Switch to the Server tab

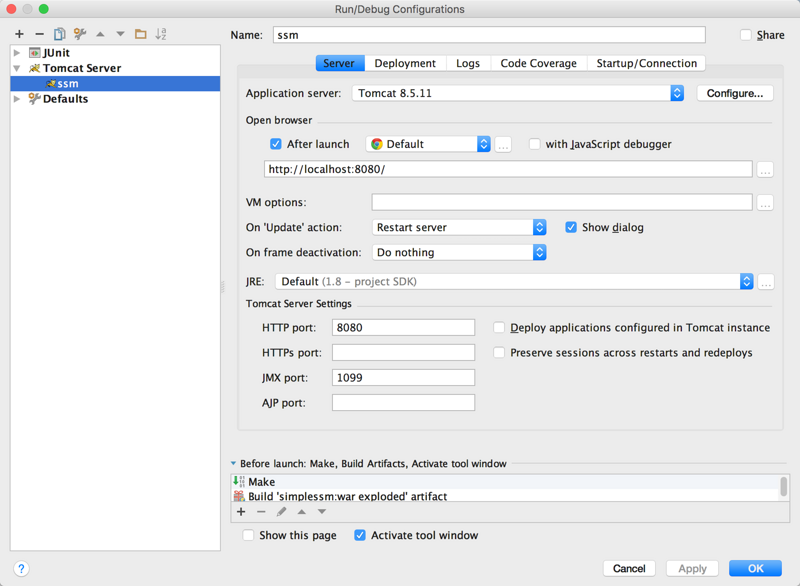pyautogui.click(x=340, y=63)
